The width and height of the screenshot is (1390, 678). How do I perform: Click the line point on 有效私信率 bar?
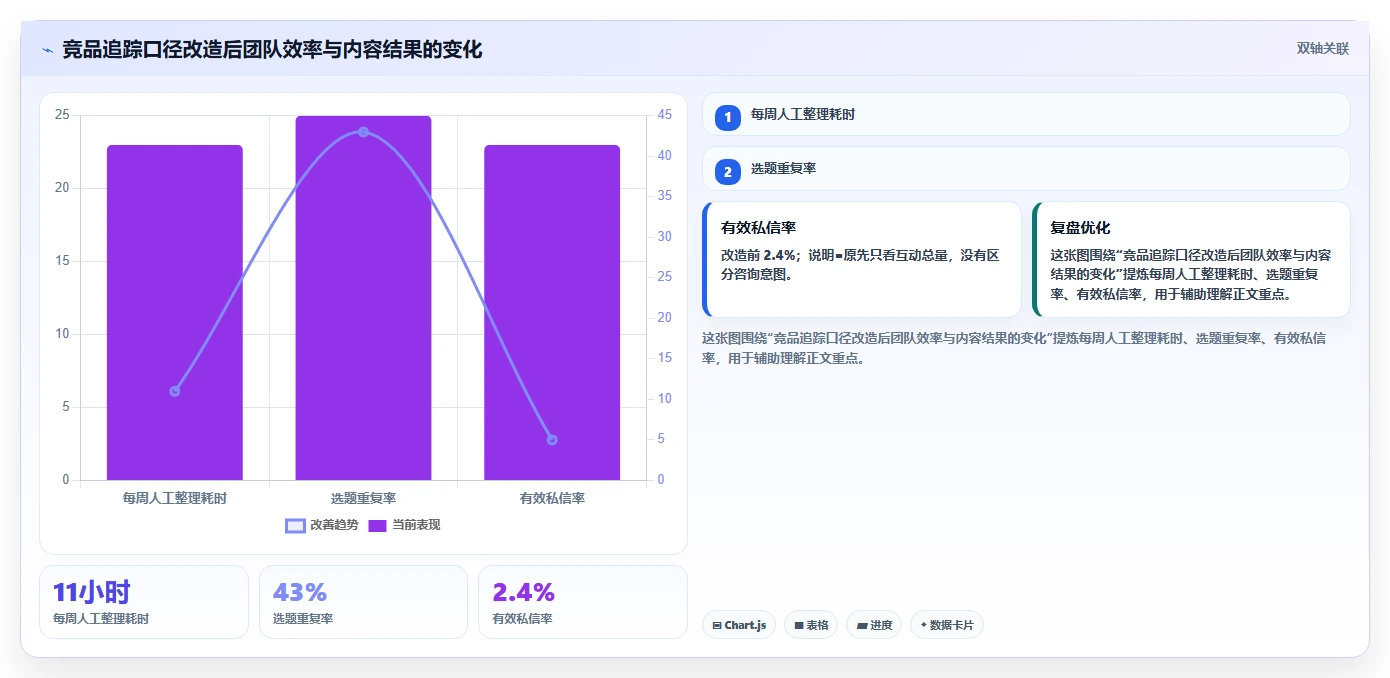(552, 440)
